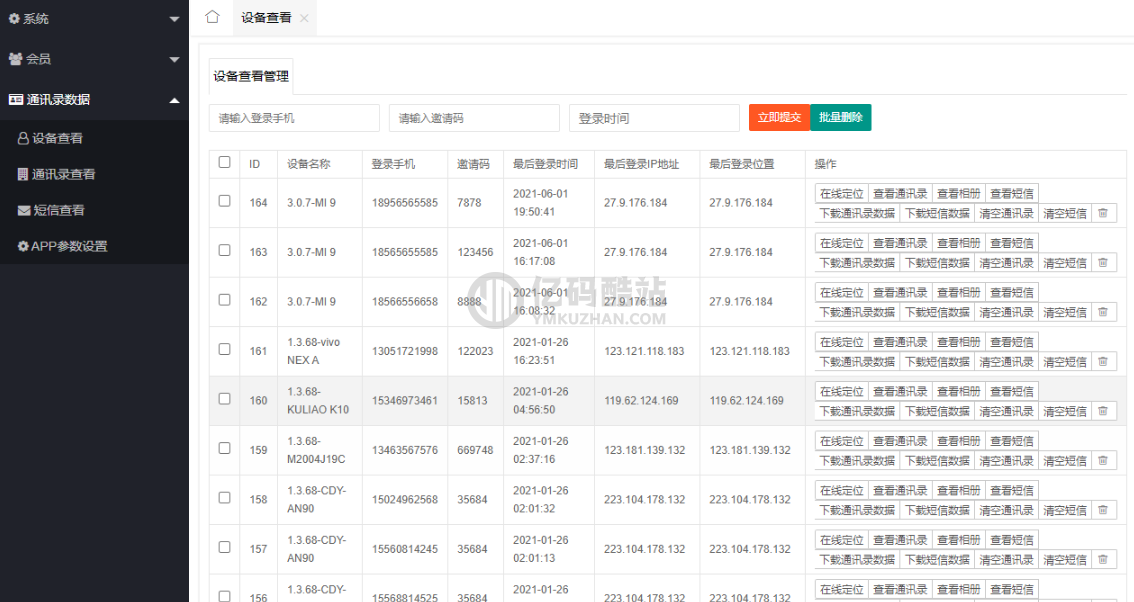This screenshot has width=1134, height=602.
Task: Delete device row 158 trash icon
Action: tap(1103, 510)
